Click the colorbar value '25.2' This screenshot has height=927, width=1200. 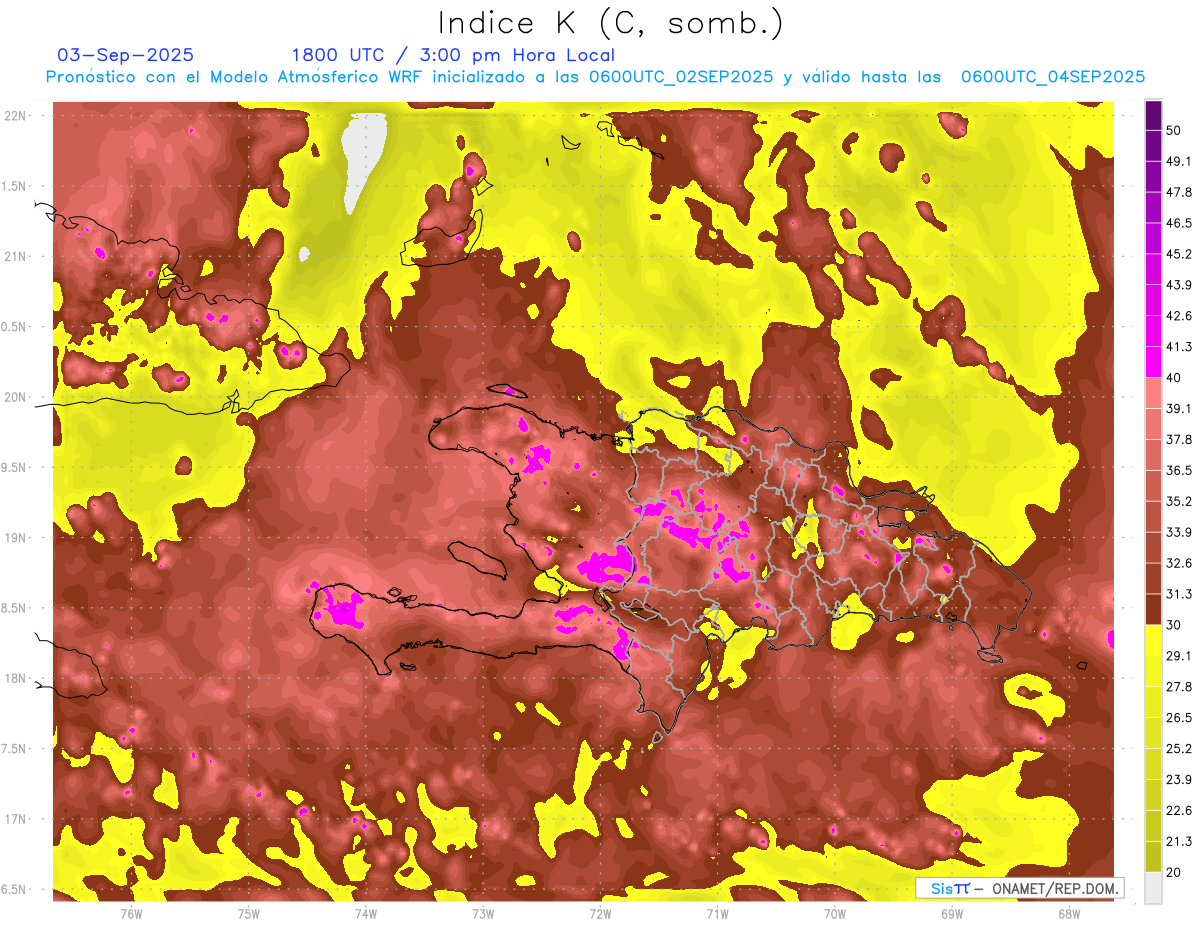click(x=1178, y=749)
